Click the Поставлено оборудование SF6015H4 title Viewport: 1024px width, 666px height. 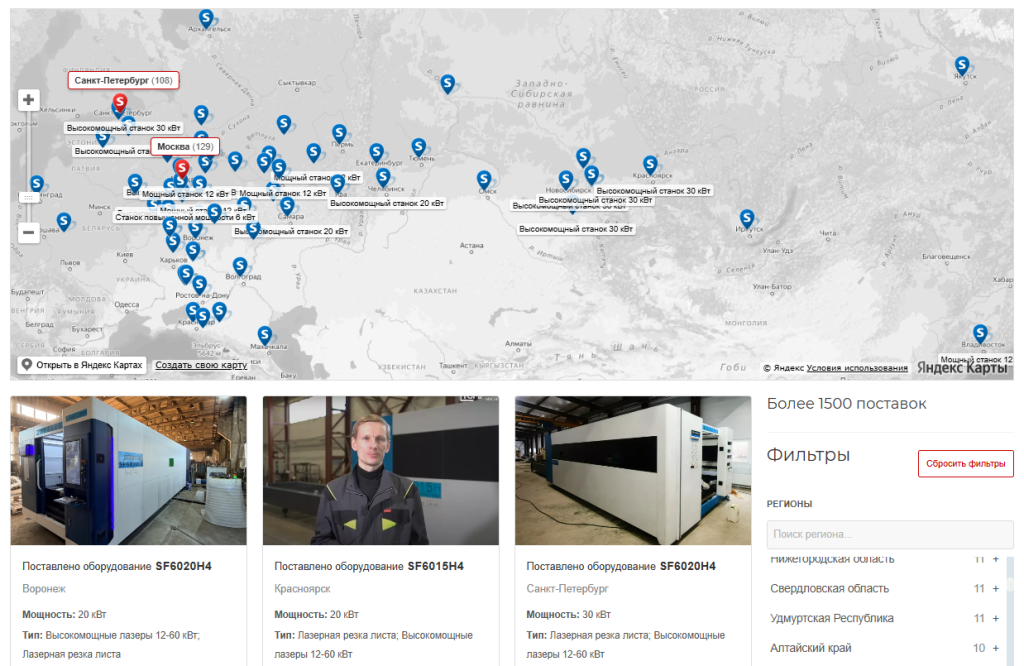[x=369, y=566]
